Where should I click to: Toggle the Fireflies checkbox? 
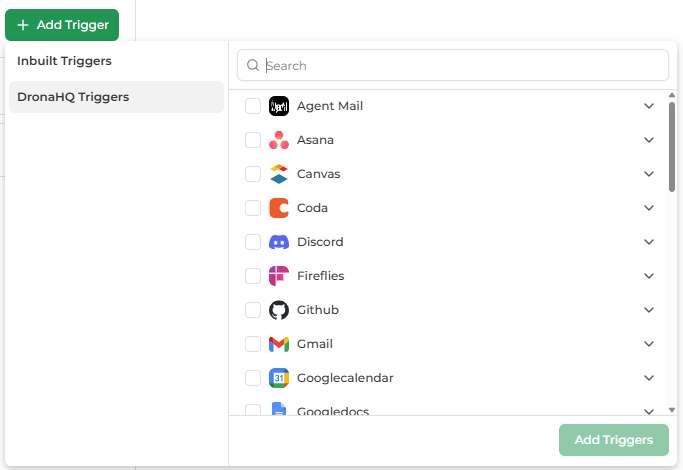(x=253, y=276)
